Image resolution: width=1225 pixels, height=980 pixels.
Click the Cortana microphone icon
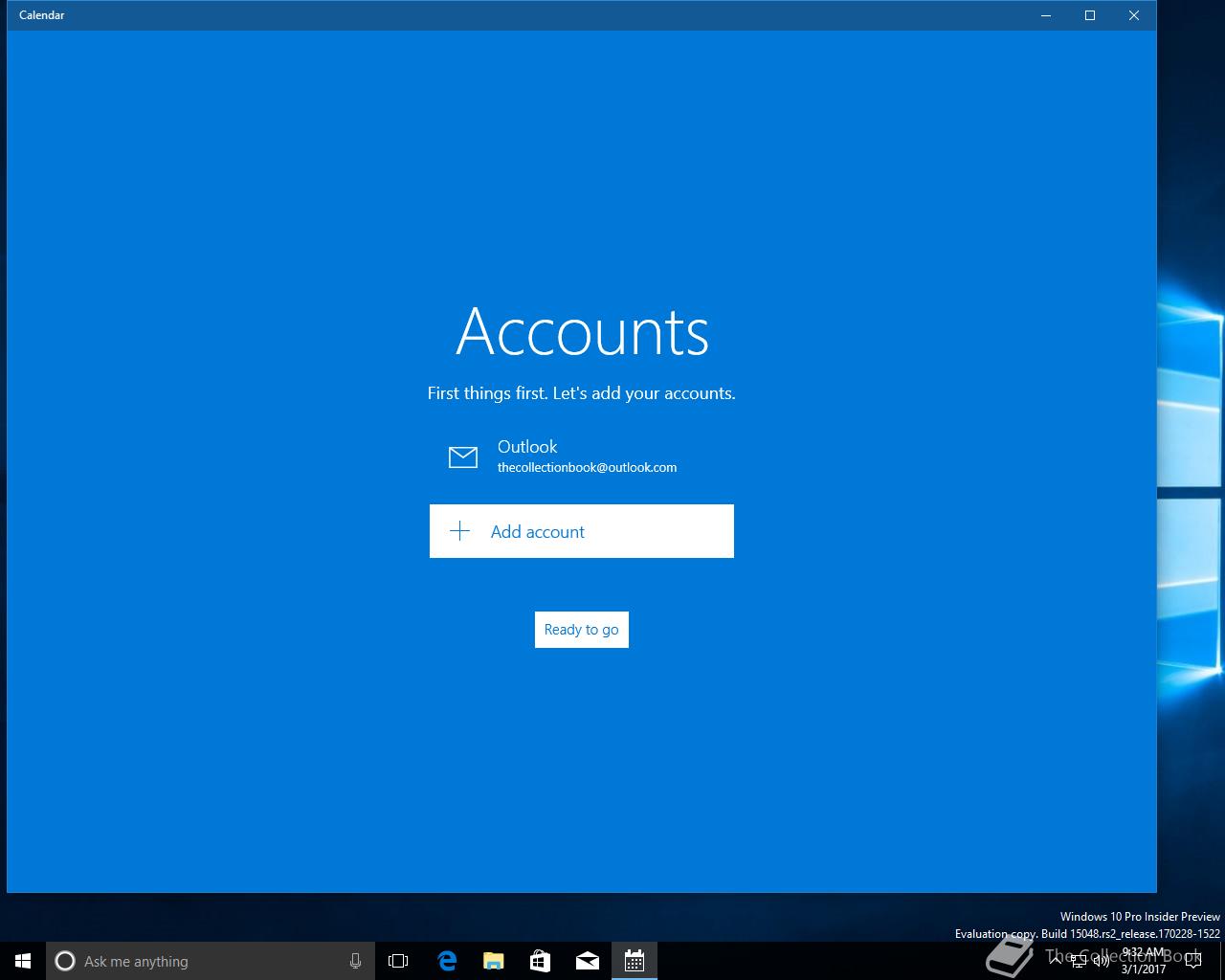[x=355, y=961]
